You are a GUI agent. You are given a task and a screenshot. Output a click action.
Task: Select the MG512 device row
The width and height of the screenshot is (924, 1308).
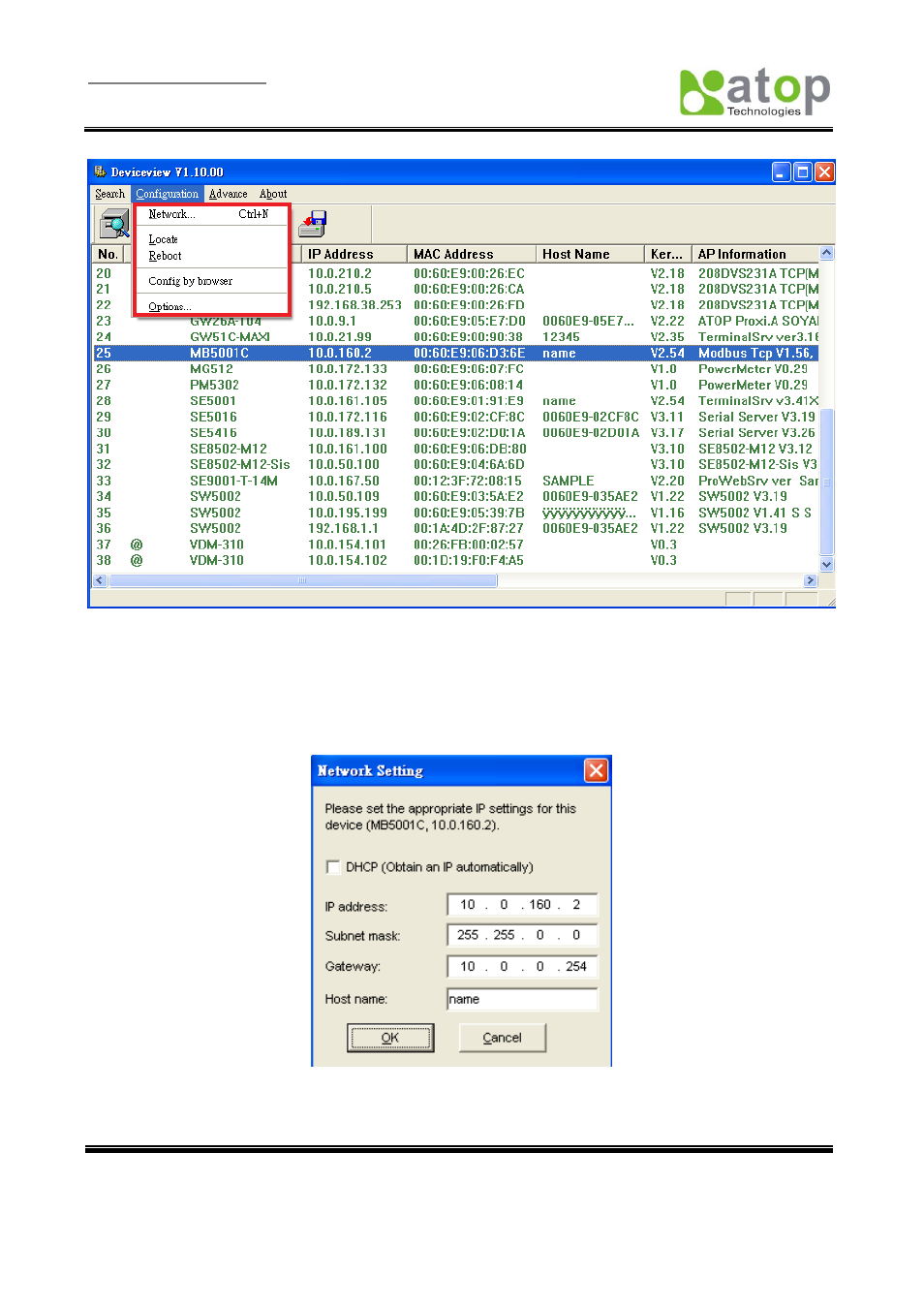456,369
